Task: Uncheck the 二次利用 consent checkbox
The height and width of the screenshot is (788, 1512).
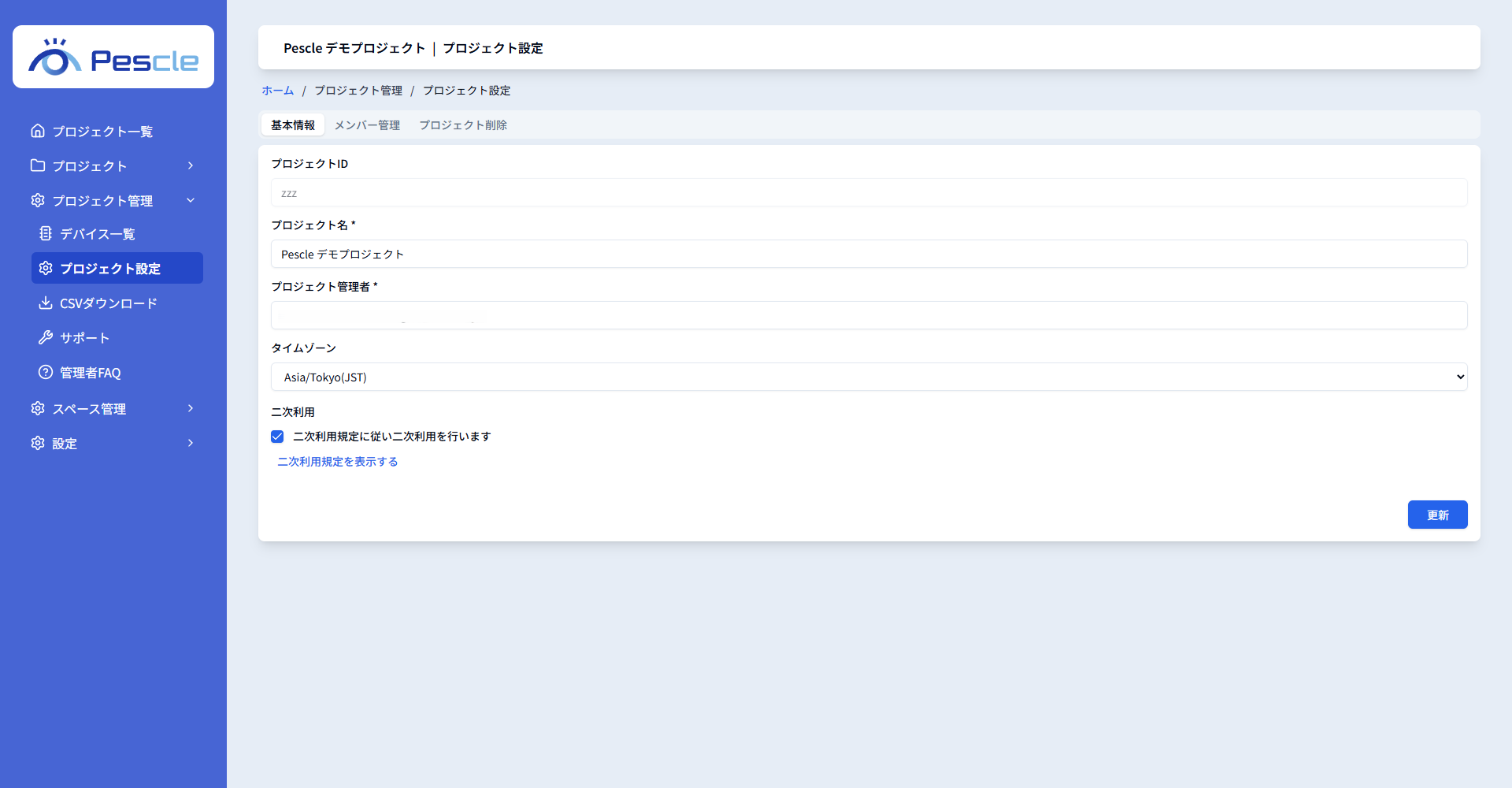Action: [x=277, y=437]
